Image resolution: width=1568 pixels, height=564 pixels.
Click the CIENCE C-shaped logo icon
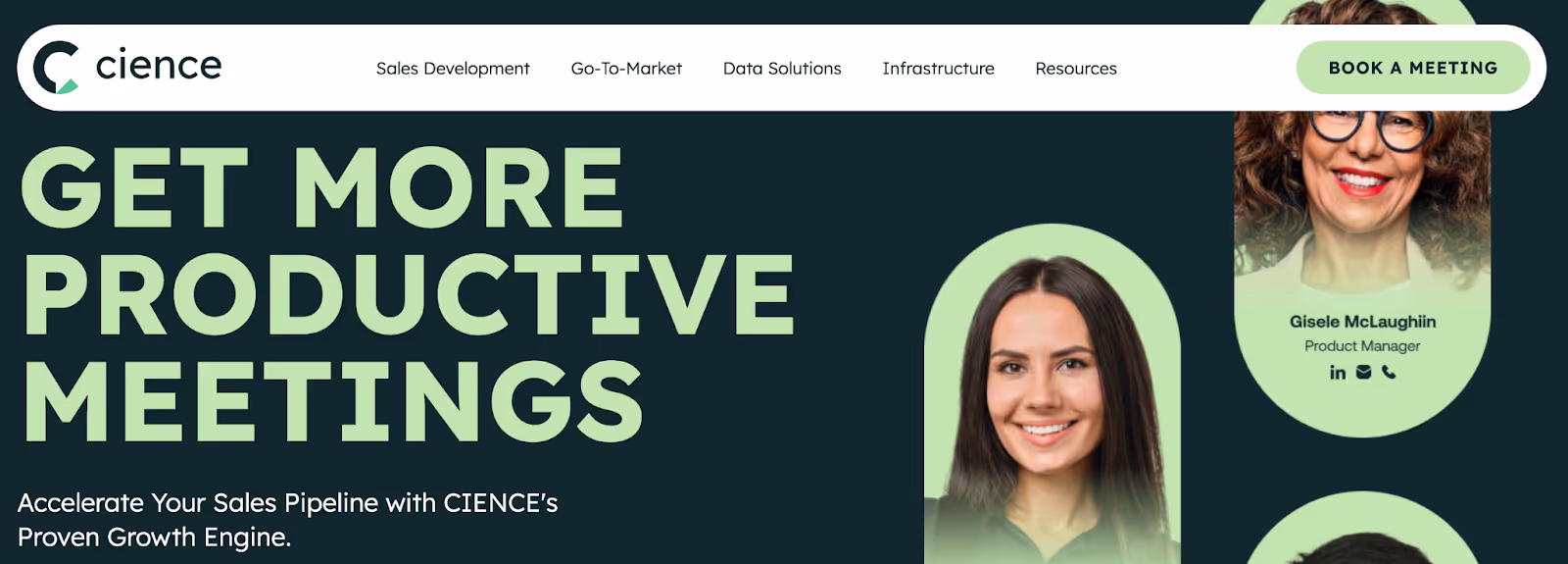(56, 68)
